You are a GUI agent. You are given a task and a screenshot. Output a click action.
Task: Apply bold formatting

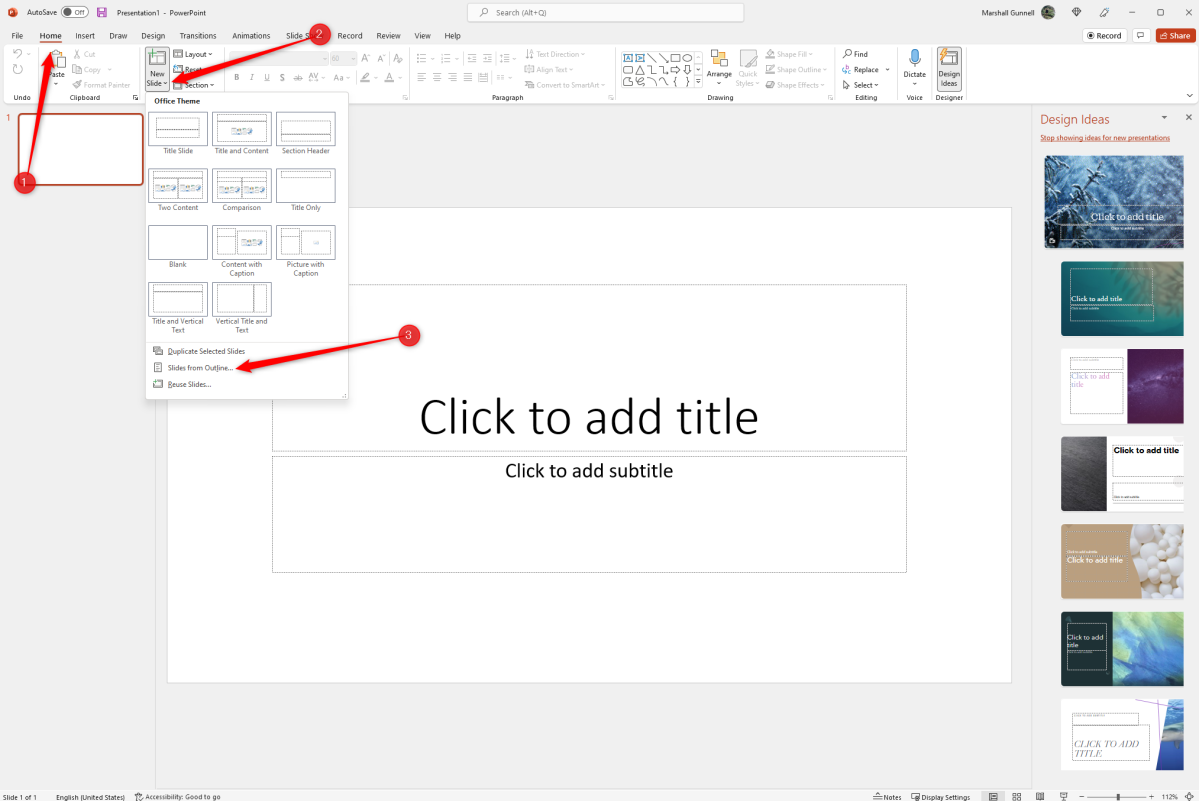tap(236, 76)
